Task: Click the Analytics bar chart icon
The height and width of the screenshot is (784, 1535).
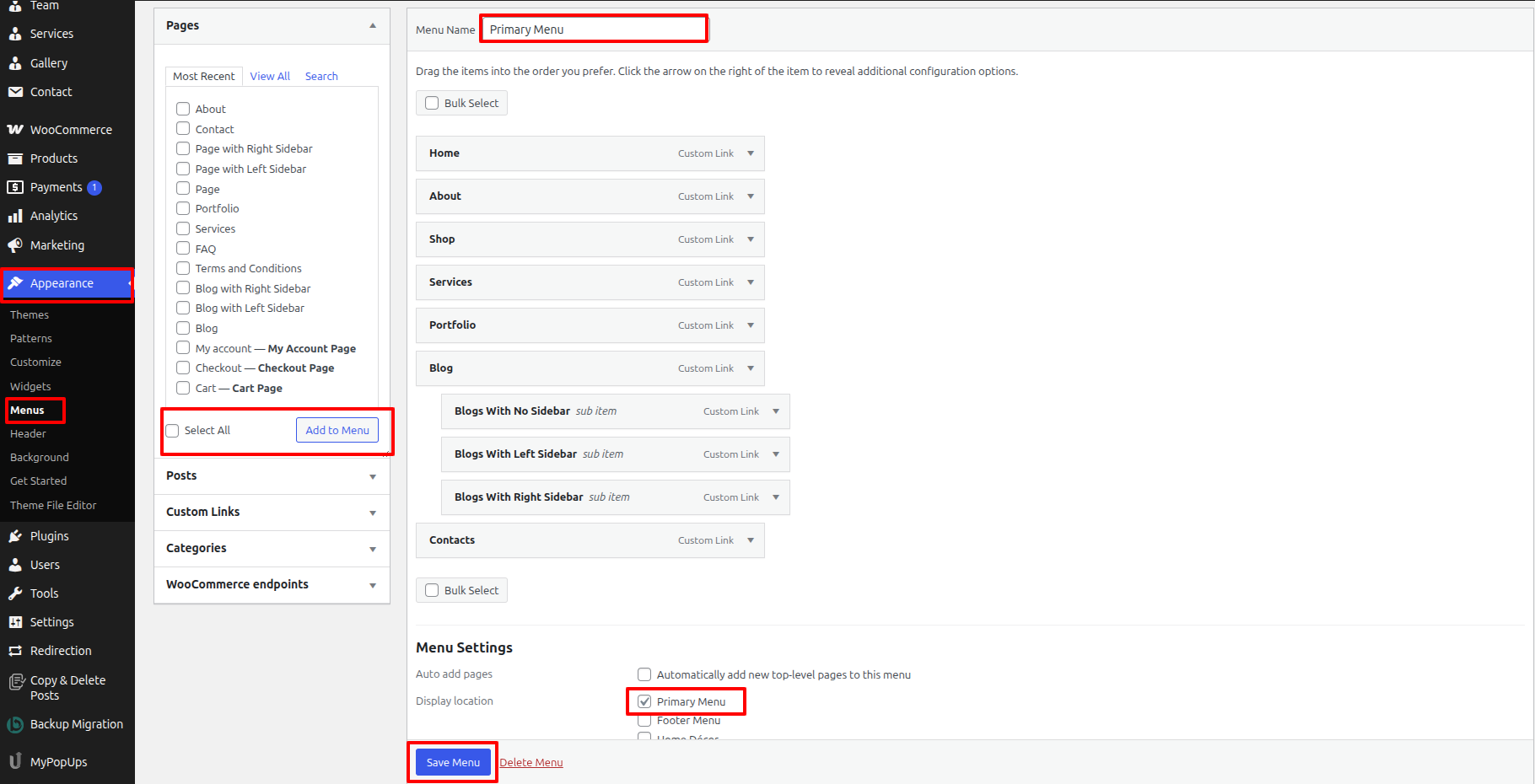Action: pyautogui.click(x=15, y=216)
